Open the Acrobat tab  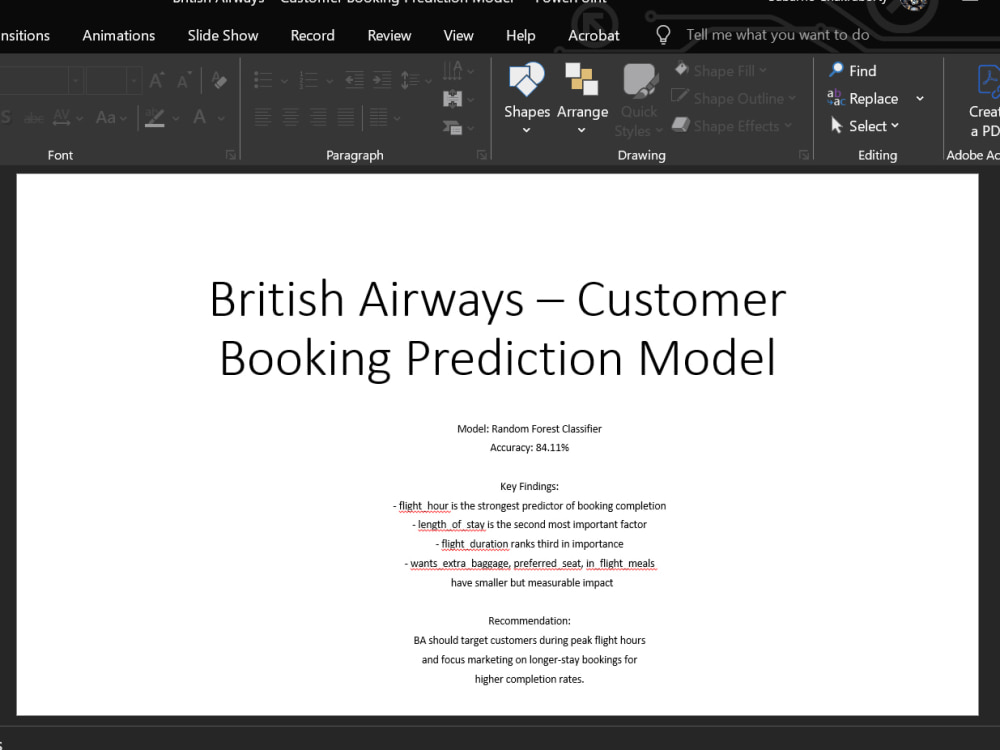(594, 36)
